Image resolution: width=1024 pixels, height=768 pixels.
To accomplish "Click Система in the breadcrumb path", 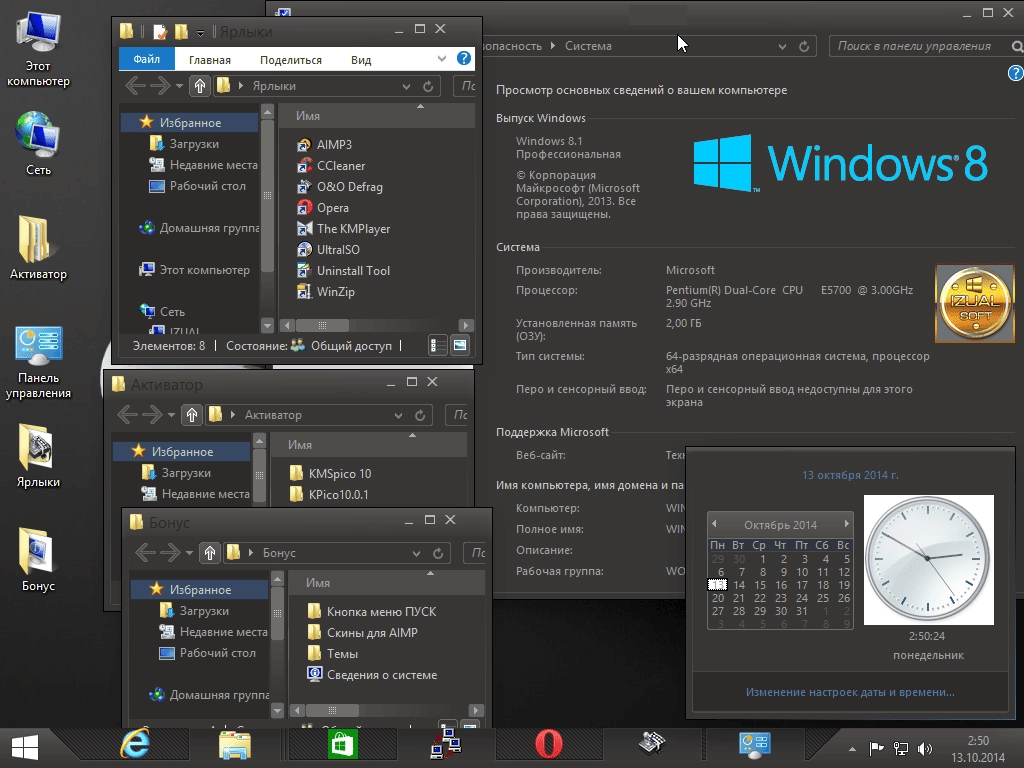I will [588, 46].
